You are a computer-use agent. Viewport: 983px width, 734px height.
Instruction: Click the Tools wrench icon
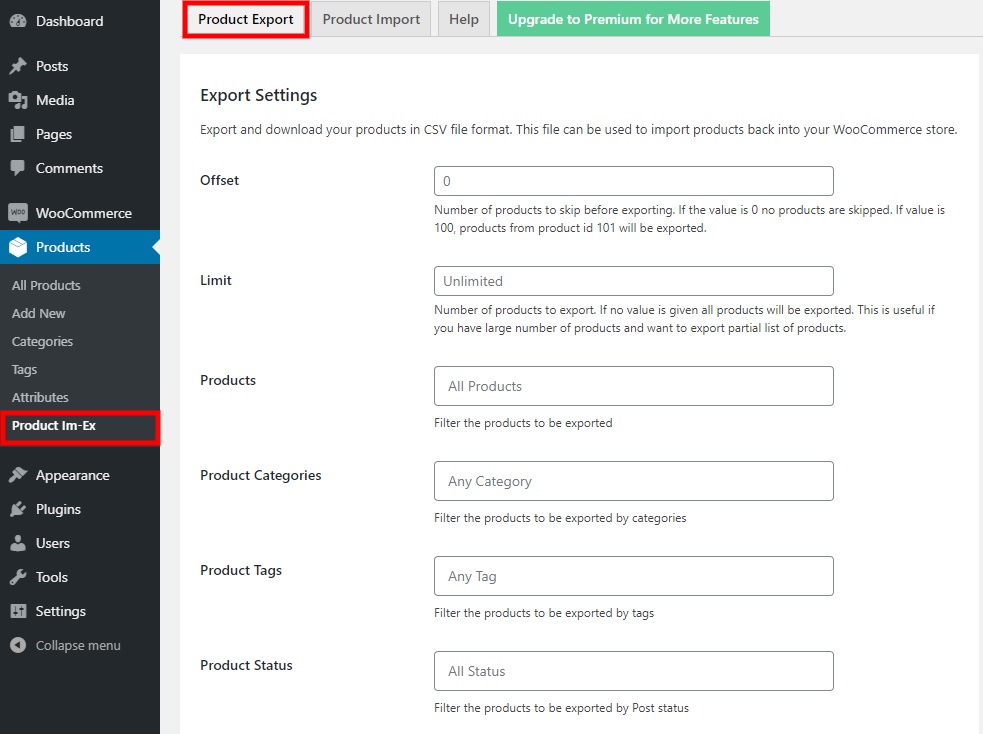[18, 577]
